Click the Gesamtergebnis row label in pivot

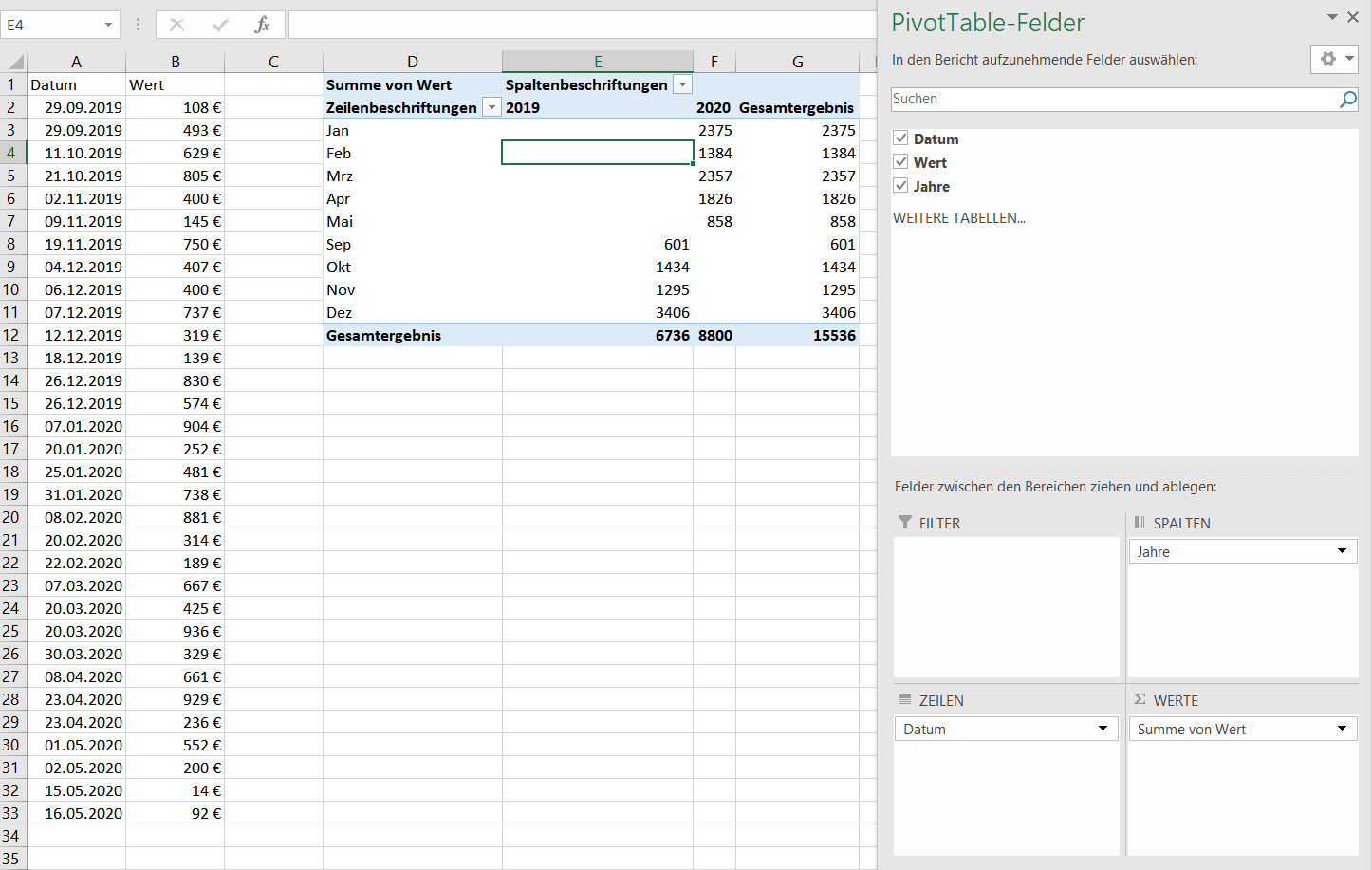413,335
